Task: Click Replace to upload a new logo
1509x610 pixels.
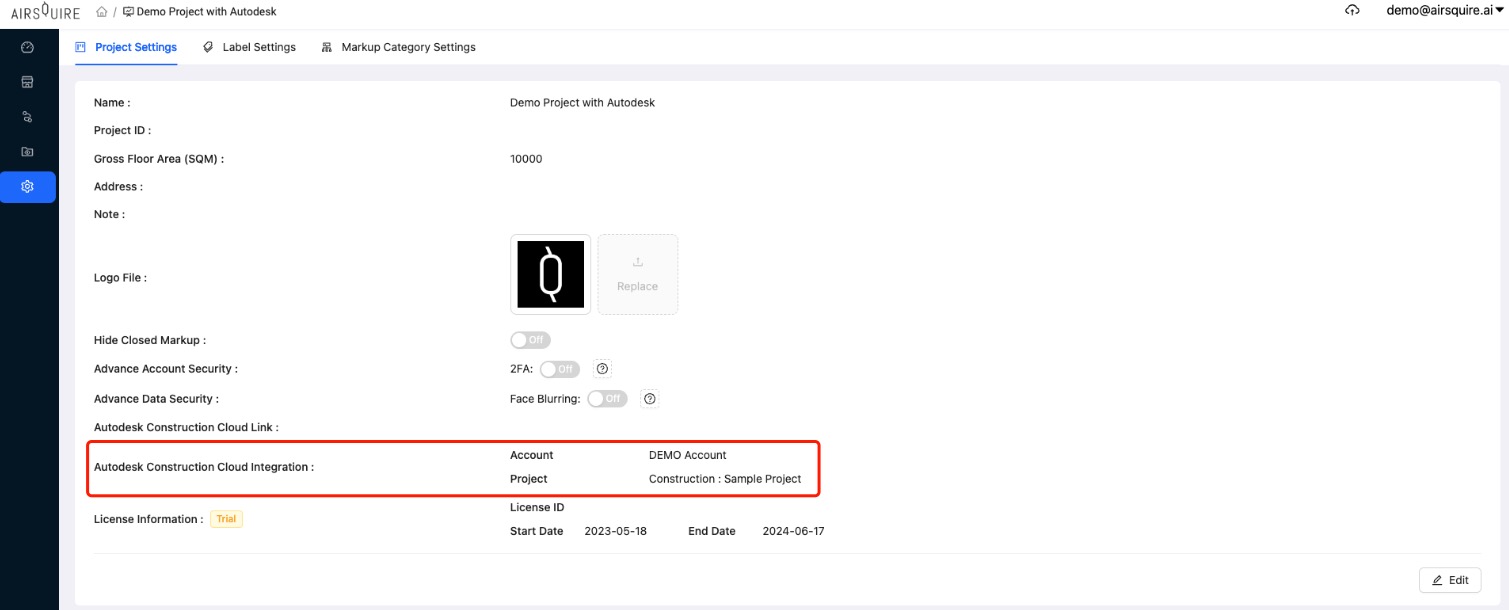Action: [638, 274]
